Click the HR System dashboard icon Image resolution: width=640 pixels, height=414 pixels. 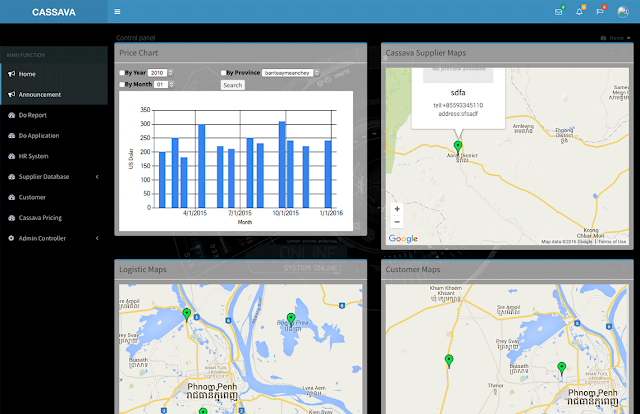click(11, 156)
